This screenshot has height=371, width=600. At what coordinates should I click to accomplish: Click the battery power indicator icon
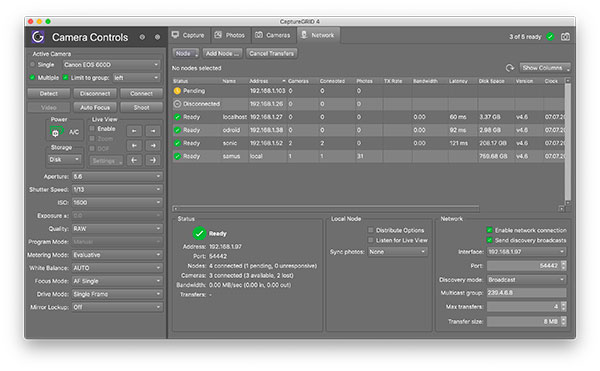(x=56, y=132)
